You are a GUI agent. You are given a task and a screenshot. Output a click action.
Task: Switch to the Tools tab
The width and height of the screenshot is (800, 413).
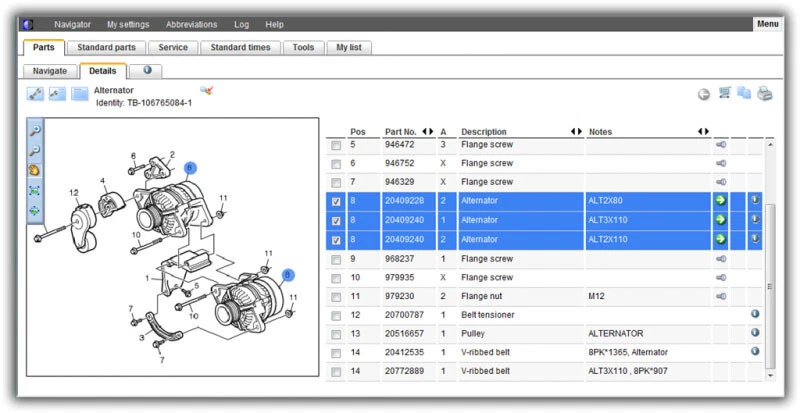[303, 47]
